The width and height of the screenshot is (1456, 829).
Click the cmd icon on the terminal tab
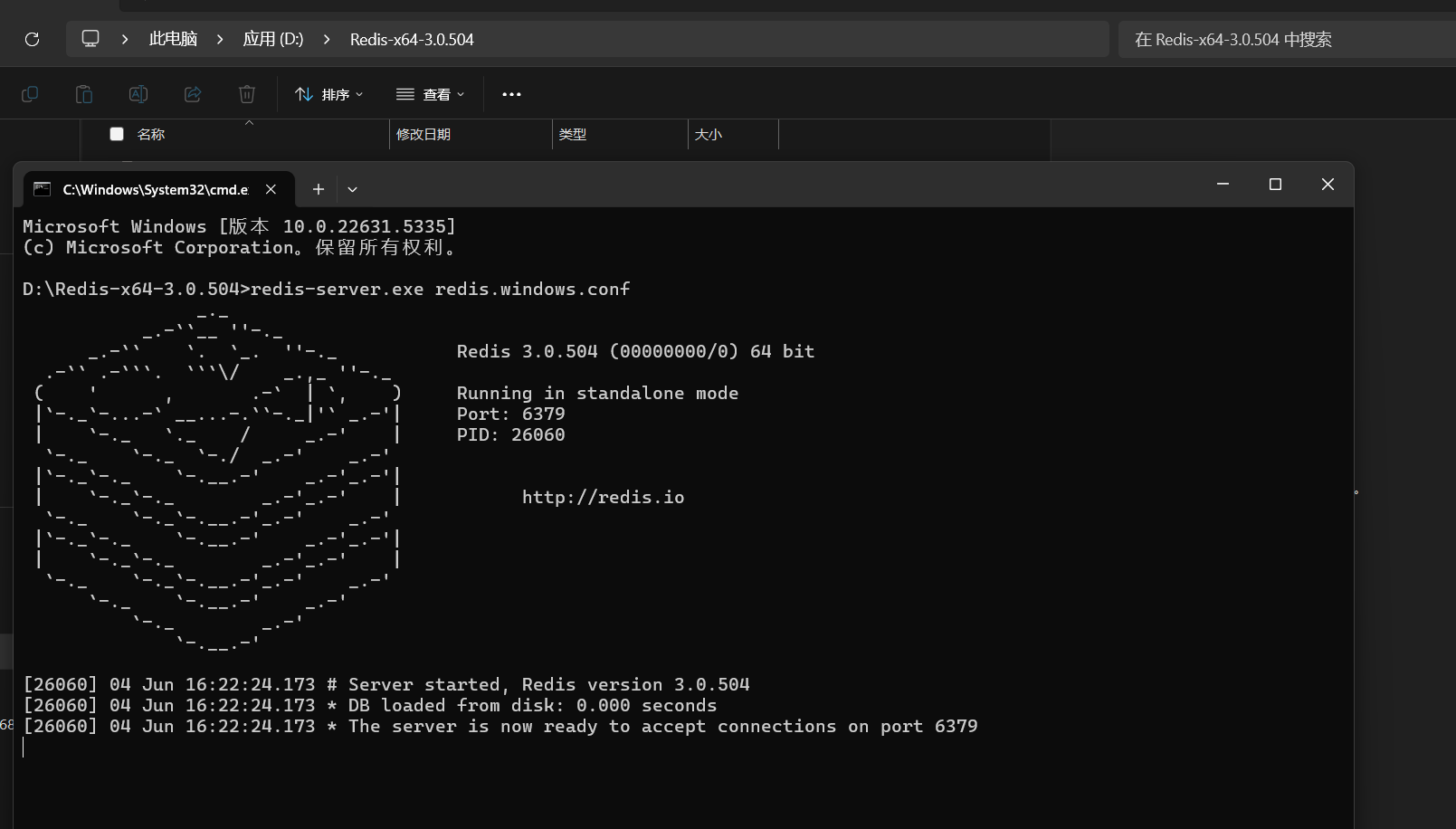point(42,189)
